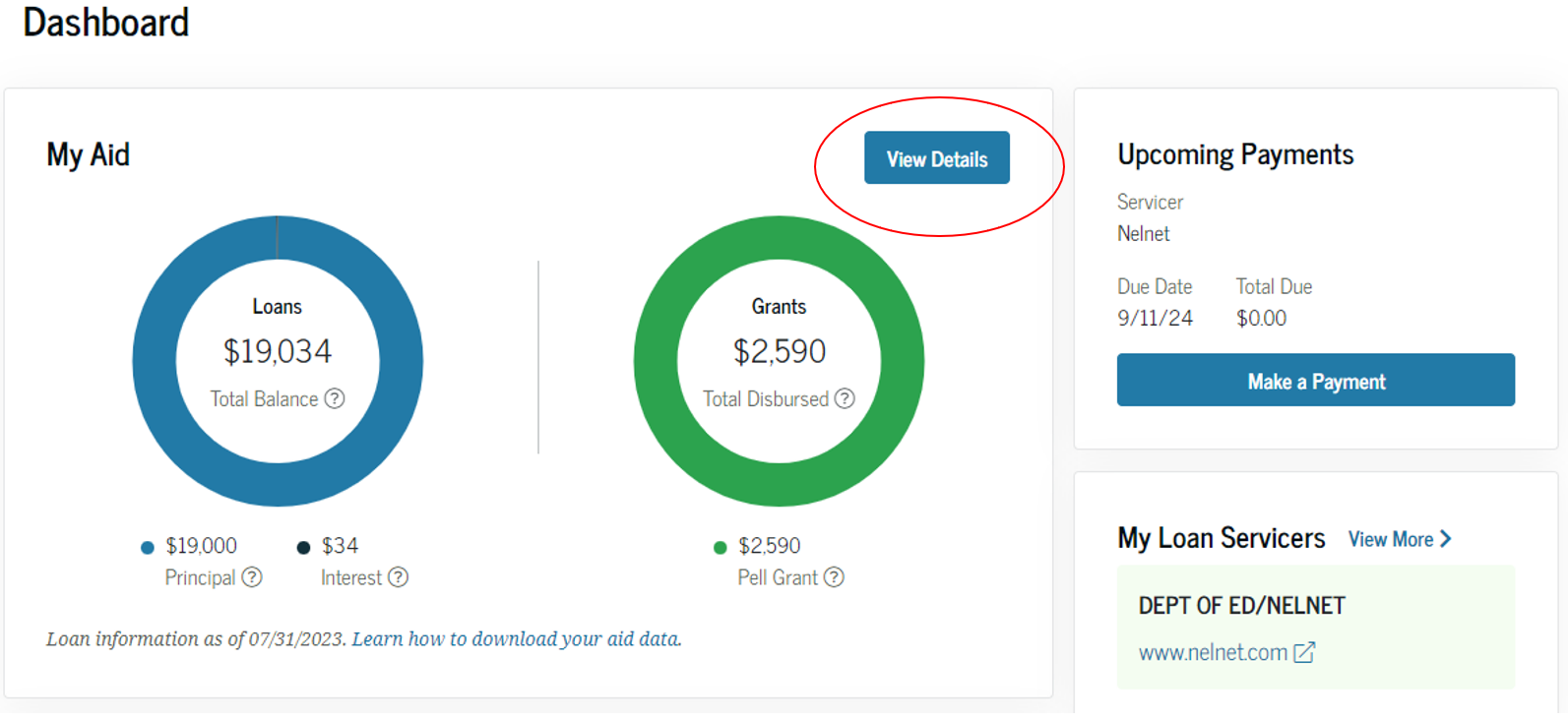Click the blue ring of the Loans chart

point(155,361)
